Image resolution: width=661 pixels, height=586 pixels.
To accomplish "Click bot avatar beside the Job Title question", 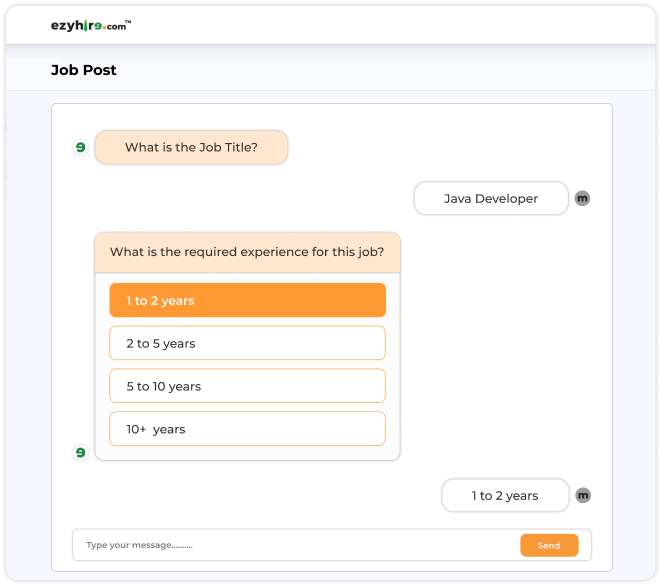I will click(81, 147).
